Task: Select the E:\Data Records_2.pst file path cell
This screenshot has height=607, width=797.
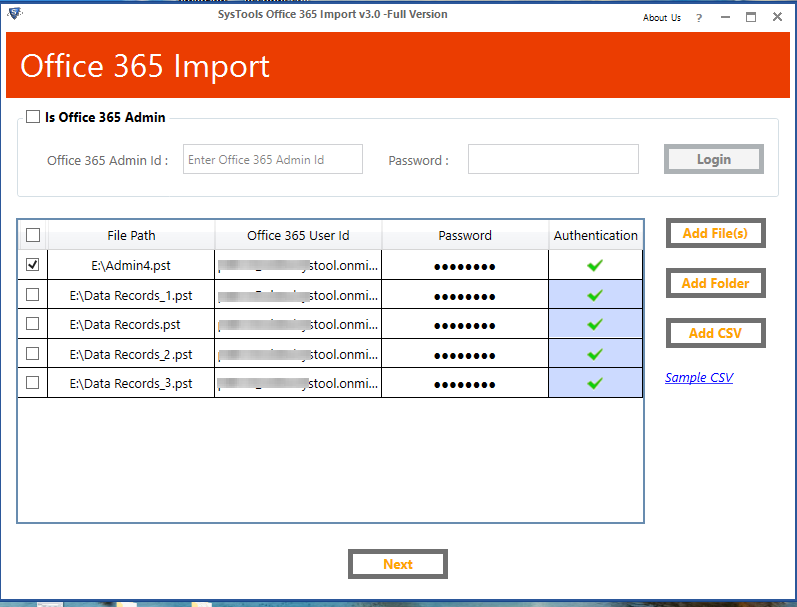Action: [x=131, y=354]
